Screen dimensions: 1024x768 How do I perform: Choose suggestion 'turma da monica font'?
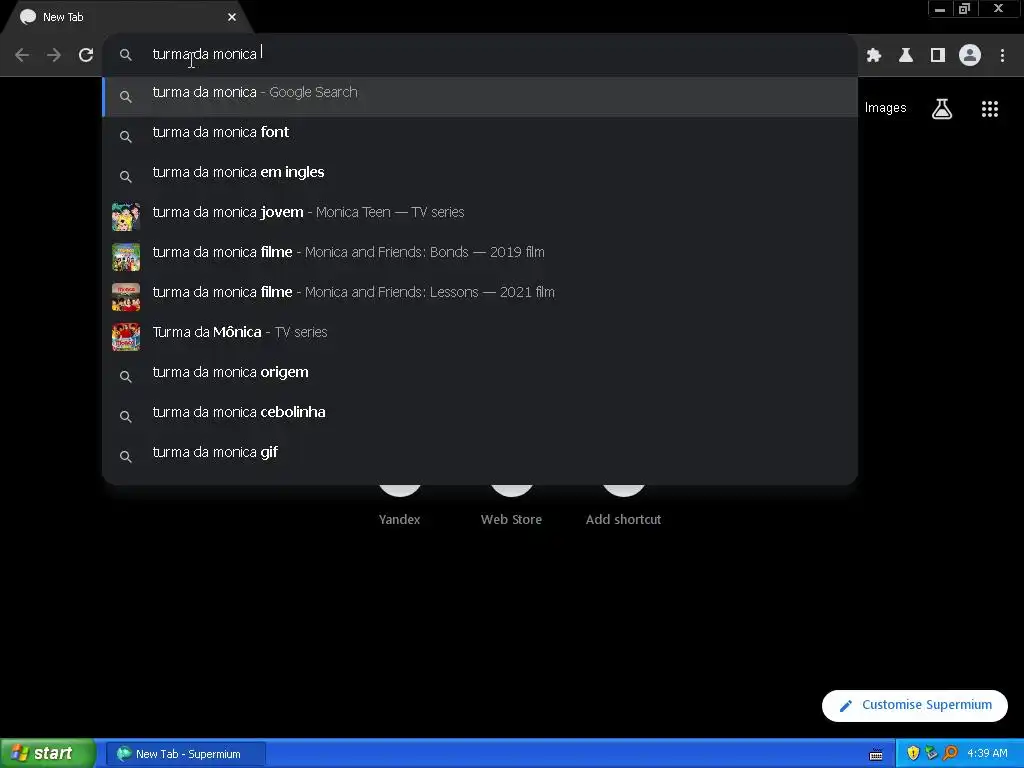click(480, 136)
